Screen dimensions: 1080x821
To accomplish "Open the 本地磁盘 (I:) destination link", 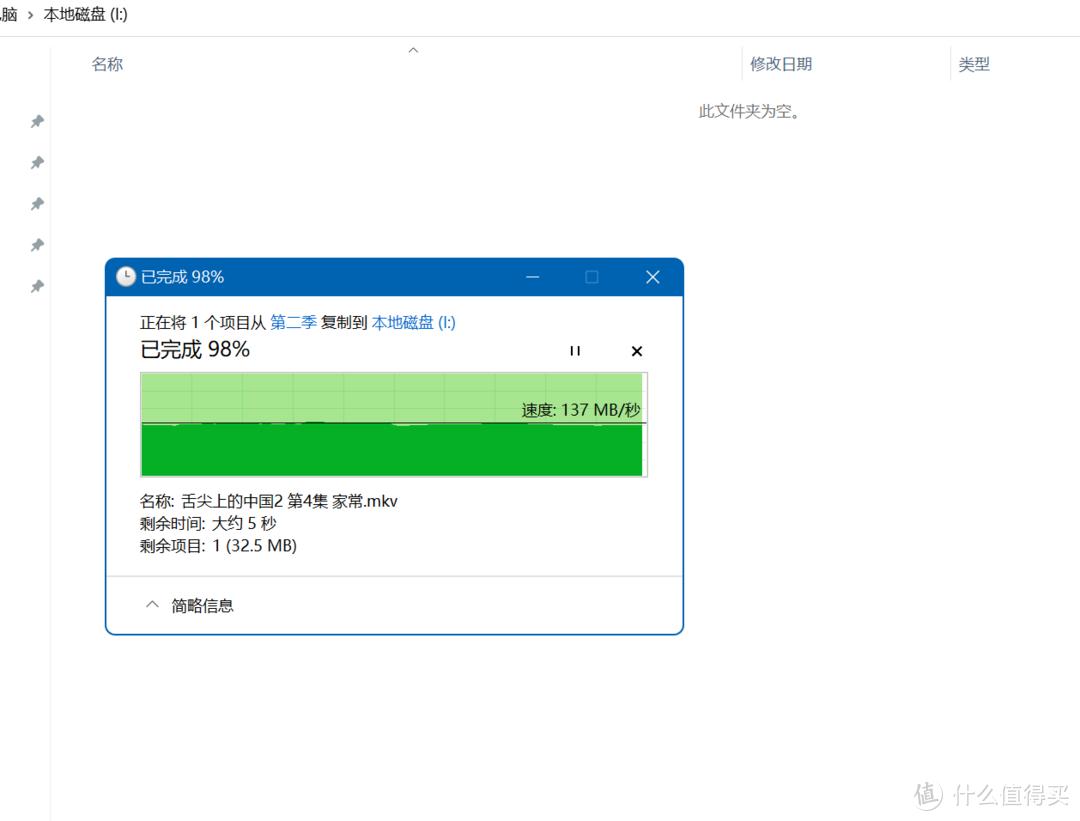I will [413, 322].
